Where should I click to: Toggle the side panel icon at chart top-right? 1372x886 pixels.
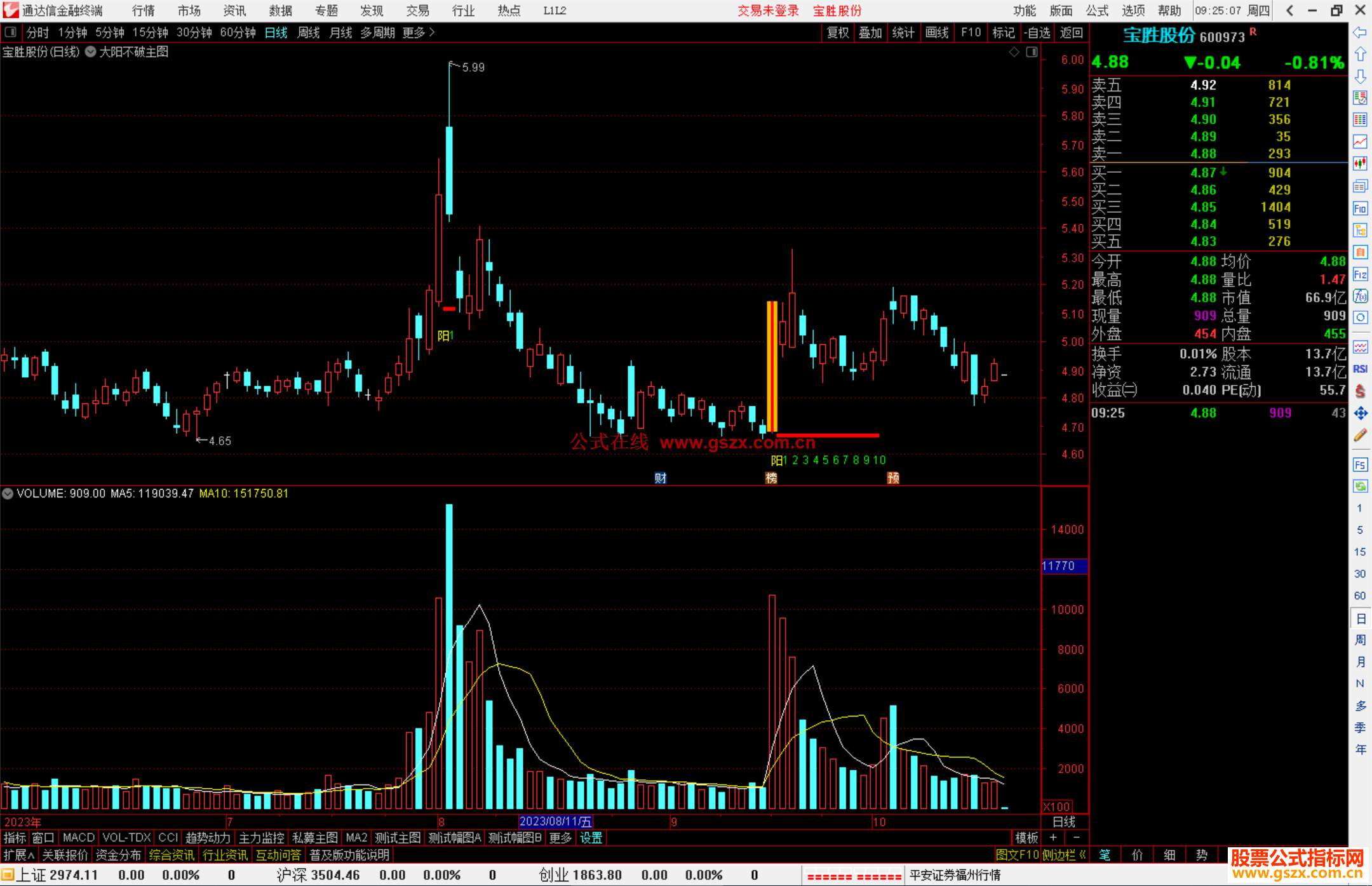1032,52
